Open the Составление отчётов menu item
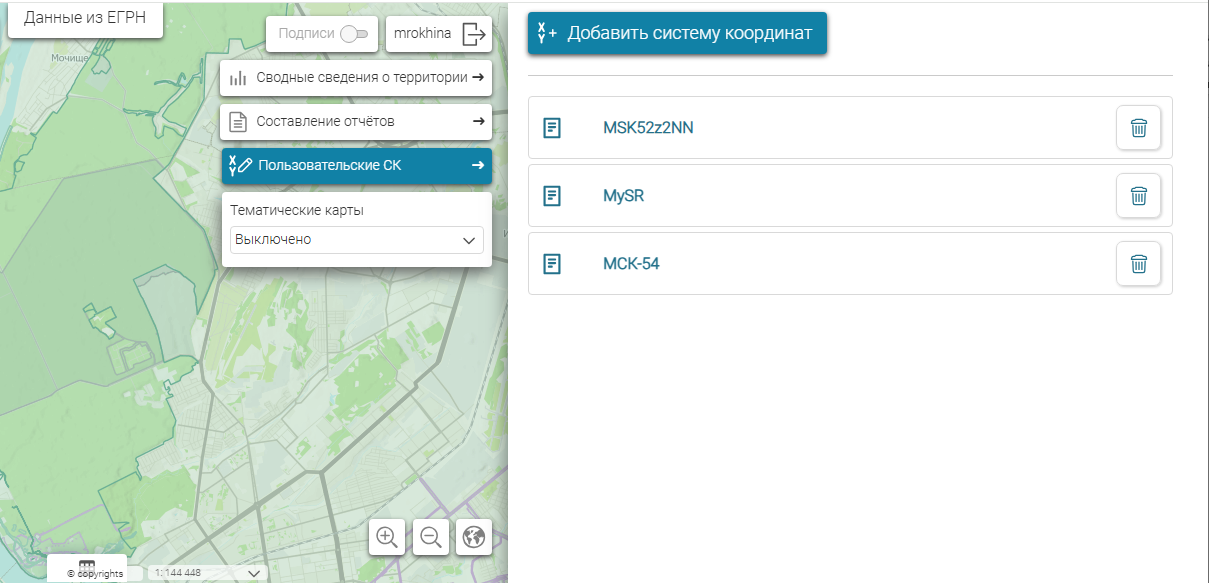Image resolution: width=1209 pixels, height=583 pixels. coord(356,122)
